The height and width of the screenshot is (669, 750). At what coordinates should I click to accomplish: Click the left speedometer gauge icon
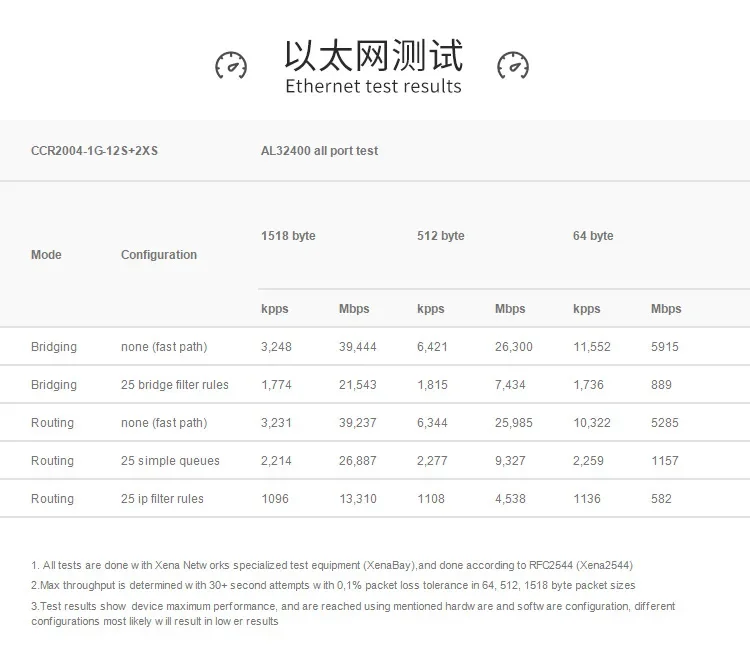231,66
